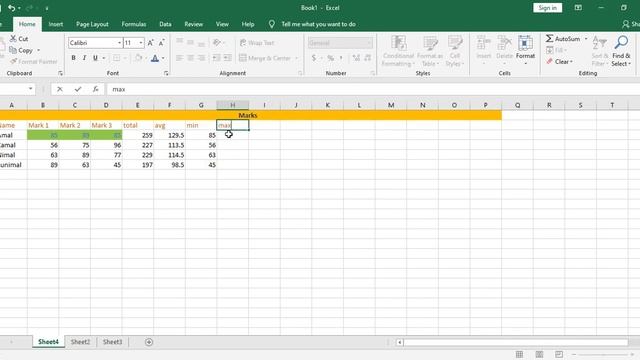The image size is (640, 360).
Task: Open the Help ribbon tab
Action: point(248,24)
